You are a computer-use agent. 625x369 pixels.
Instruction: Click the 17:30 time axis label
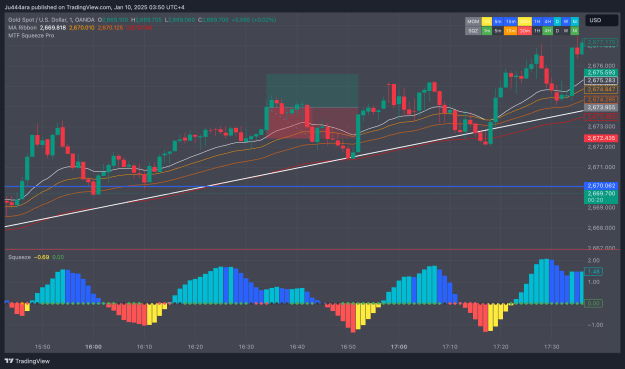(x=552, y=347)
